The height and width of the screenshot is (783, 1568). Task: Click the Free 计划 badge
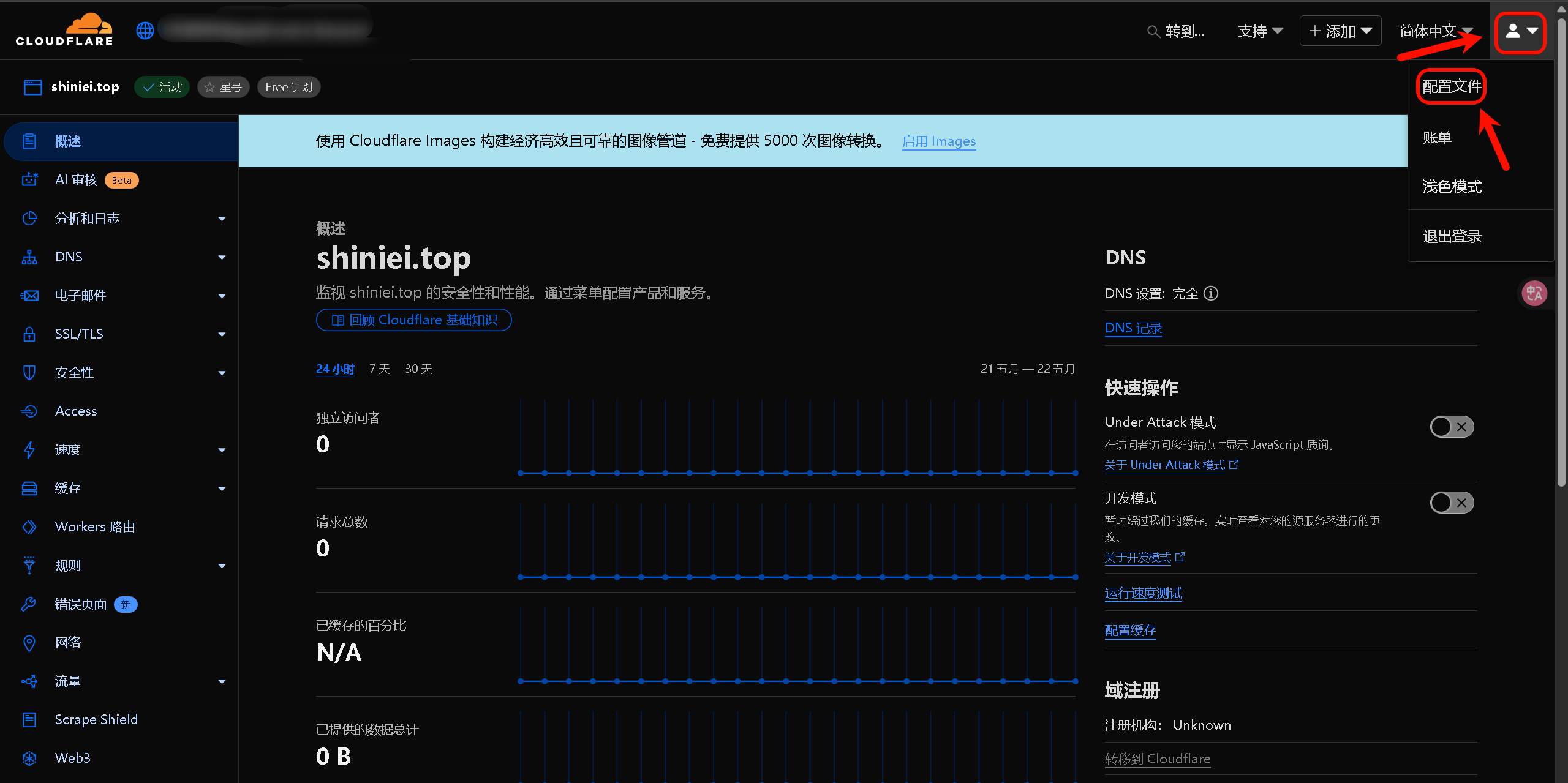click(x=288, y=88)
